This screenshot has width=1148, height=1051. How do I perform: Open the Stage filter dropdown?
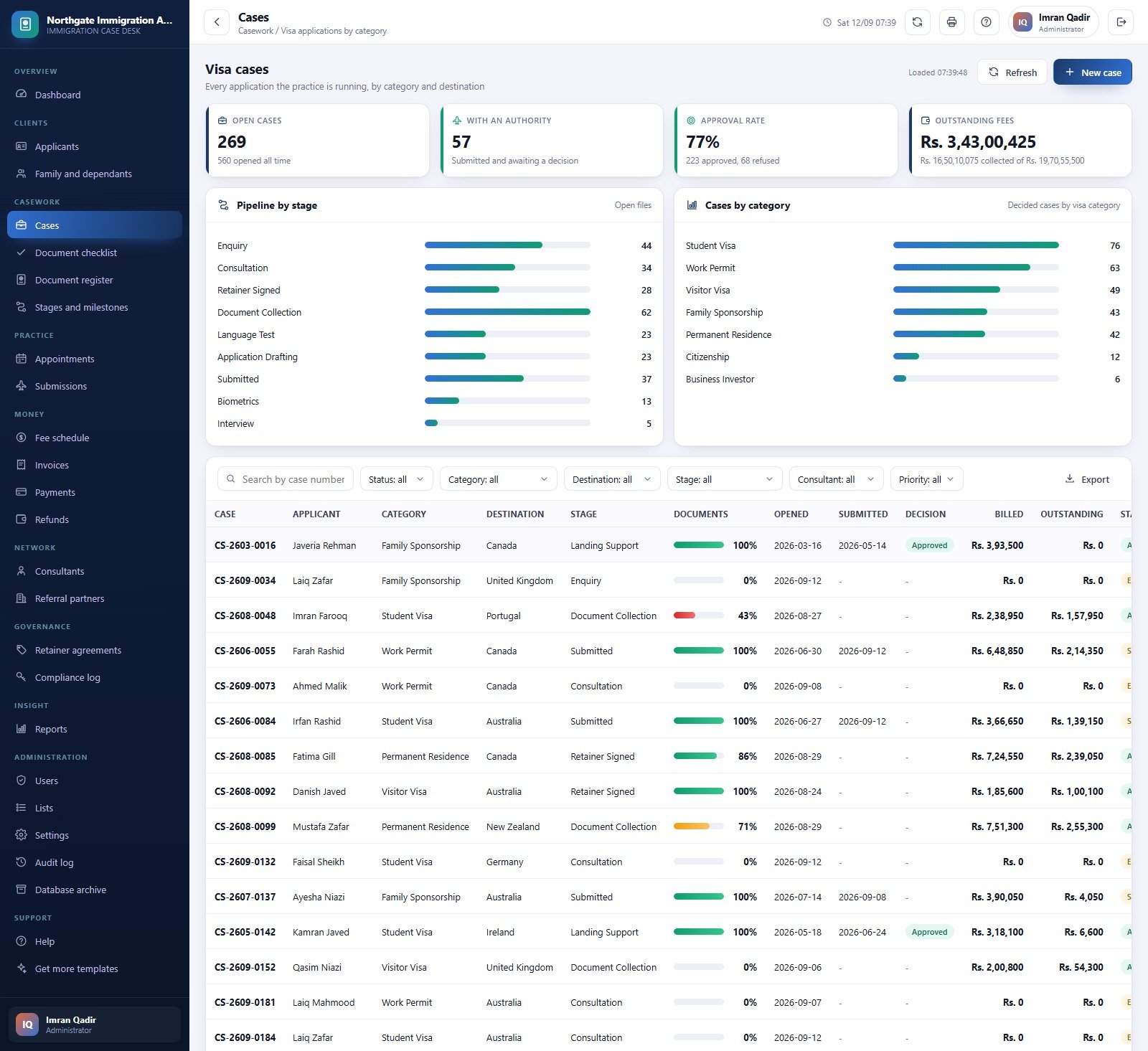pos(725,479)
